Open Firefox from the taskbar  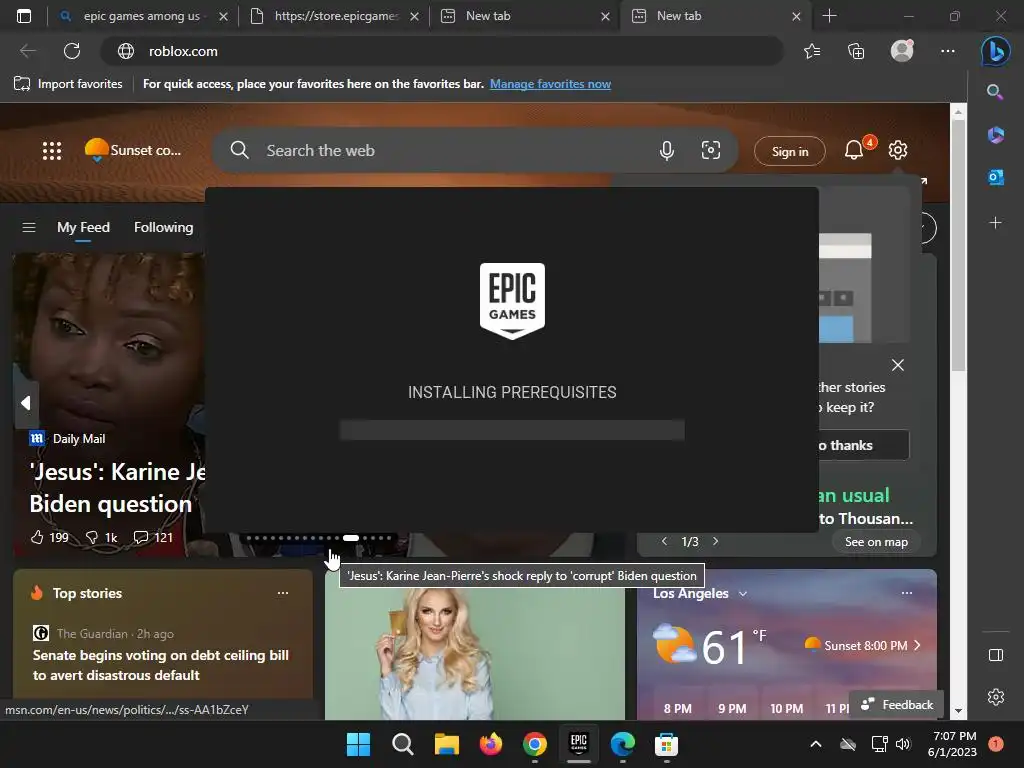click(491, 744)
